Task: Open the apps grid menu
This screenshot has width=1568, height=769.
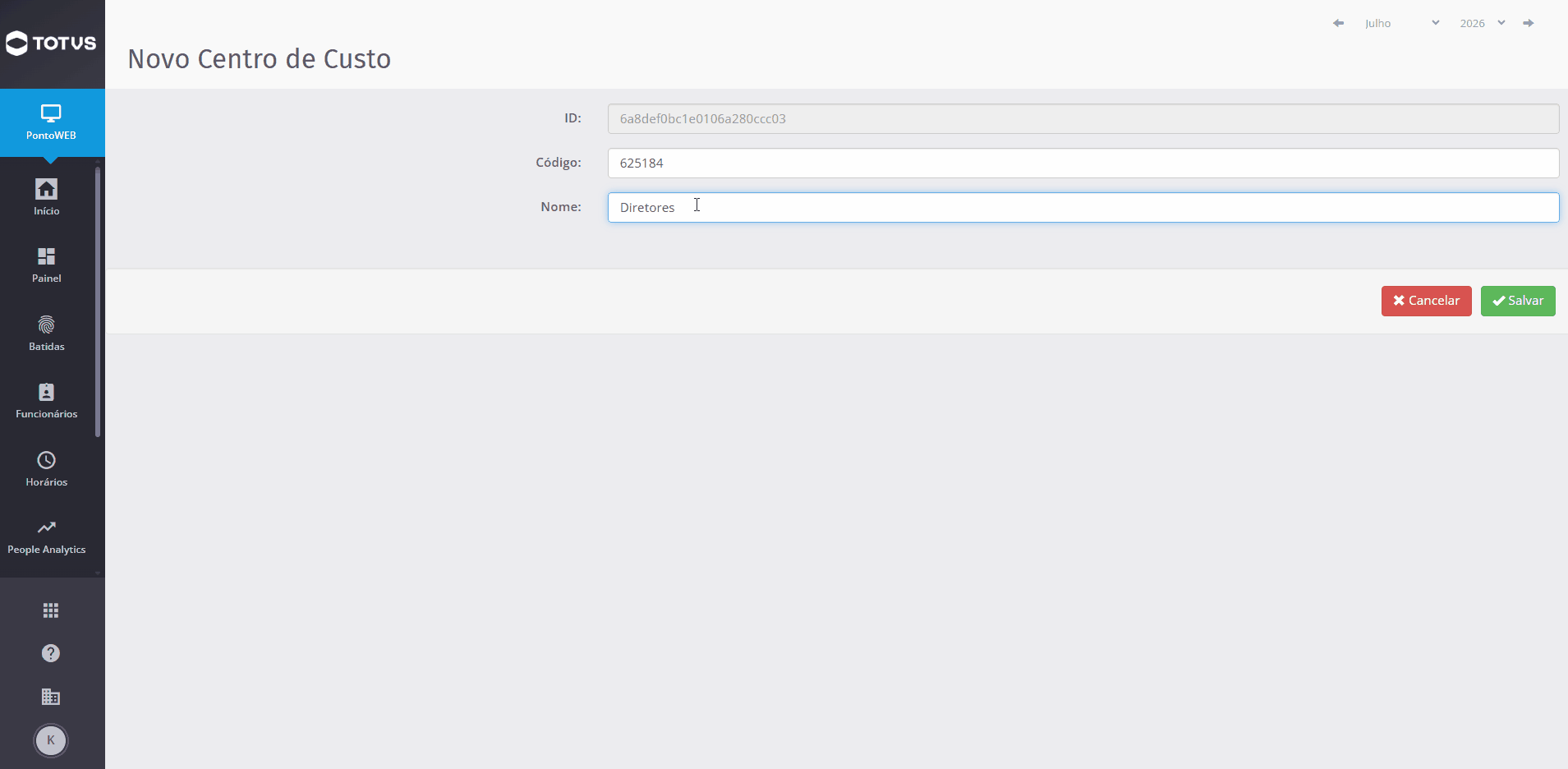Action: (x=51, y=610)
